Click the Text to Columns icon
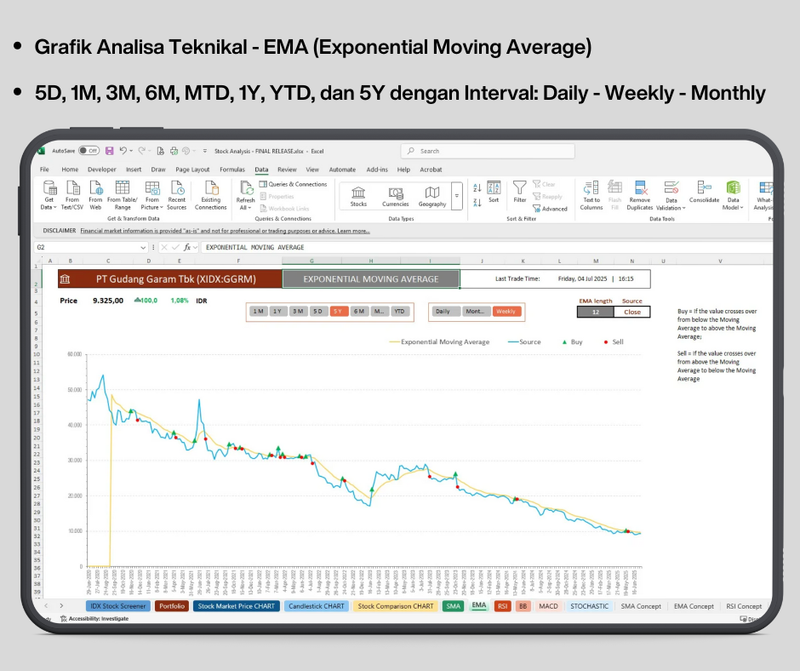The image size is (800, 671). pos(591,195)
